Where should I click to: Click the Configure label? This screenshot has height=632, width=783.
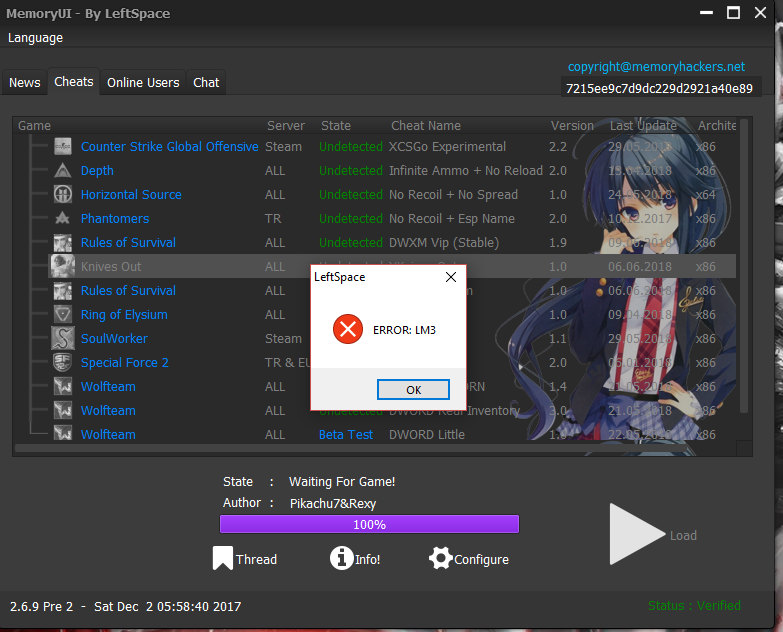481,560
